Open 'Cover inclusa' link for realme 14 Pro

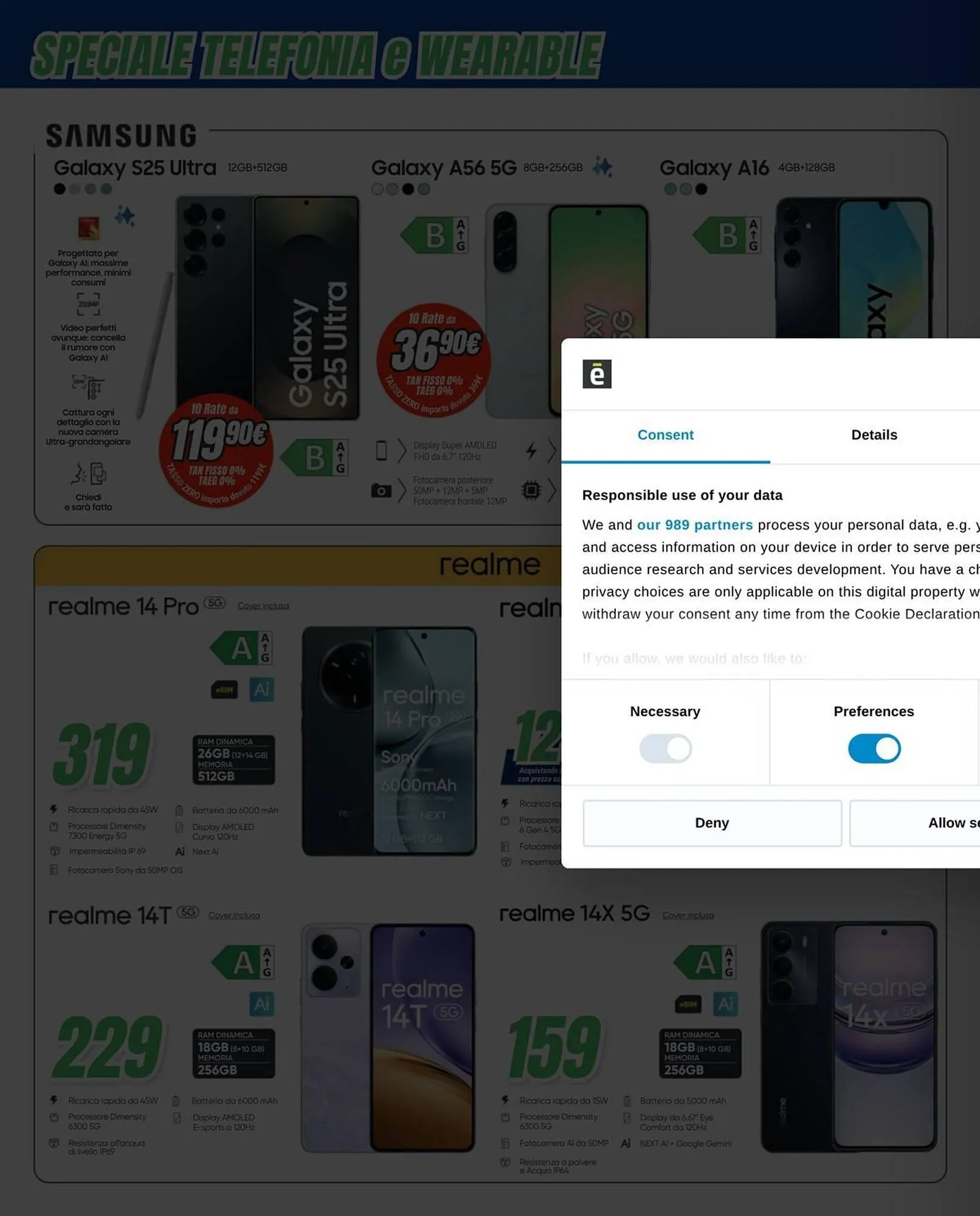tap(263, 606)
